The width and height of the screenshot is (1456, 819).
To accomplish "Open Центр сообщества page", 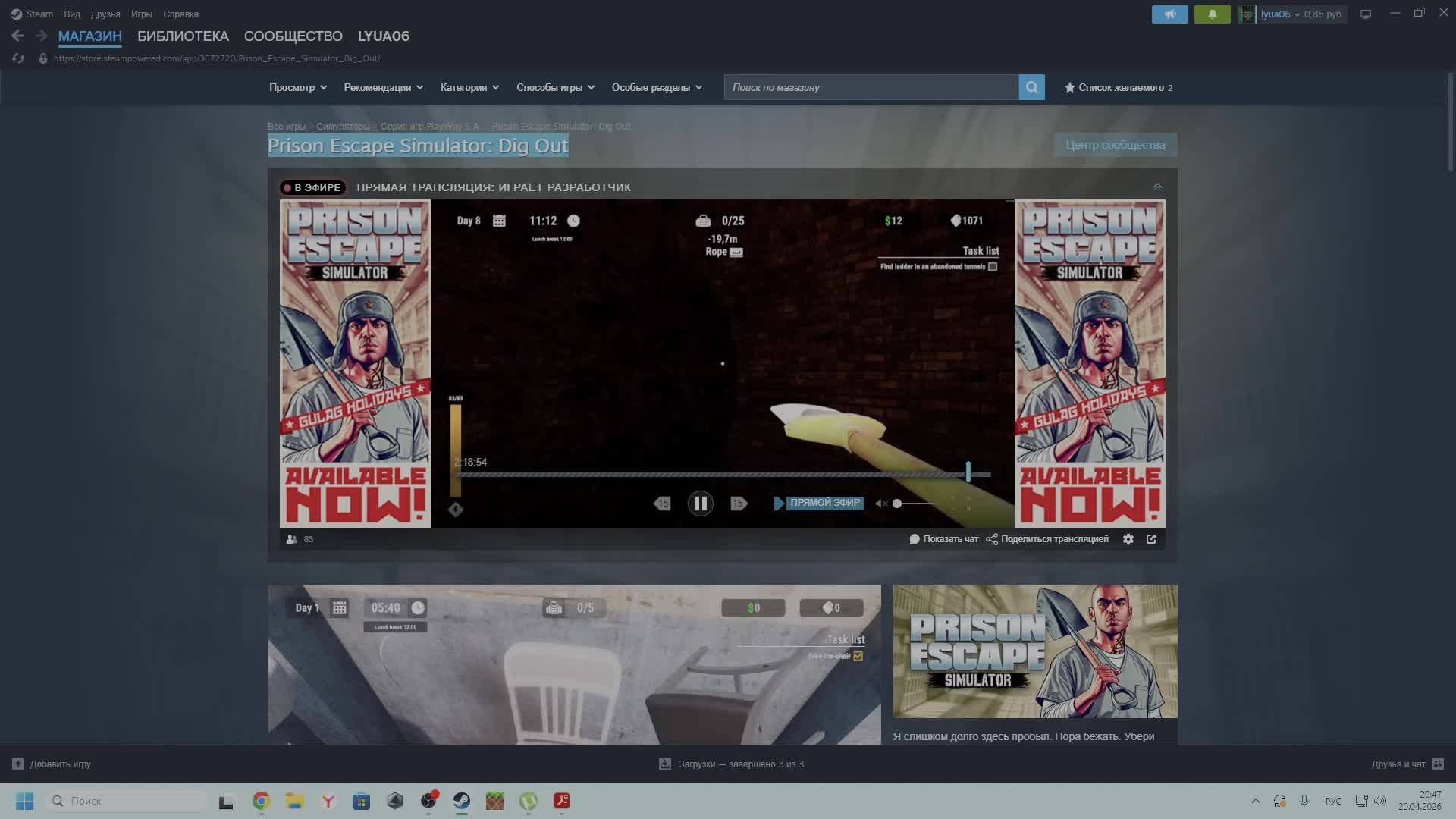I will pos(1116,144).
